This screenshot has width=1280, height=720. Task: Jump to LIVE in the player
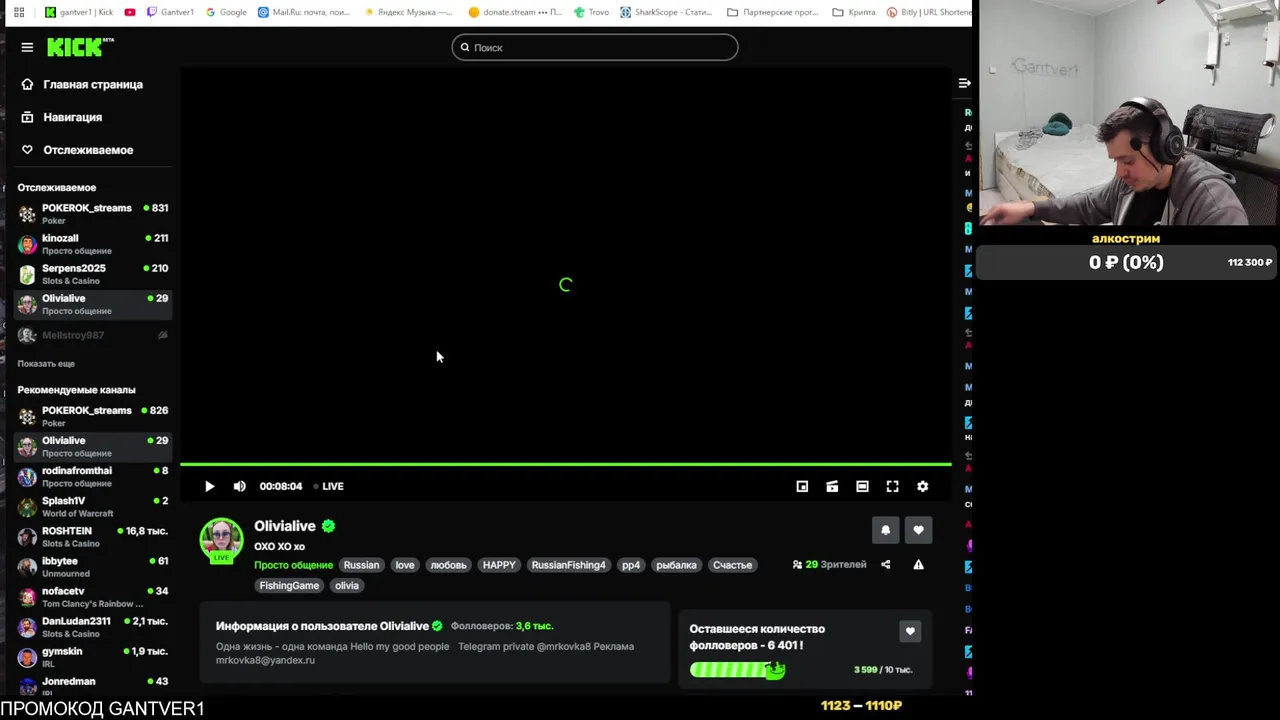pos(328,486)
